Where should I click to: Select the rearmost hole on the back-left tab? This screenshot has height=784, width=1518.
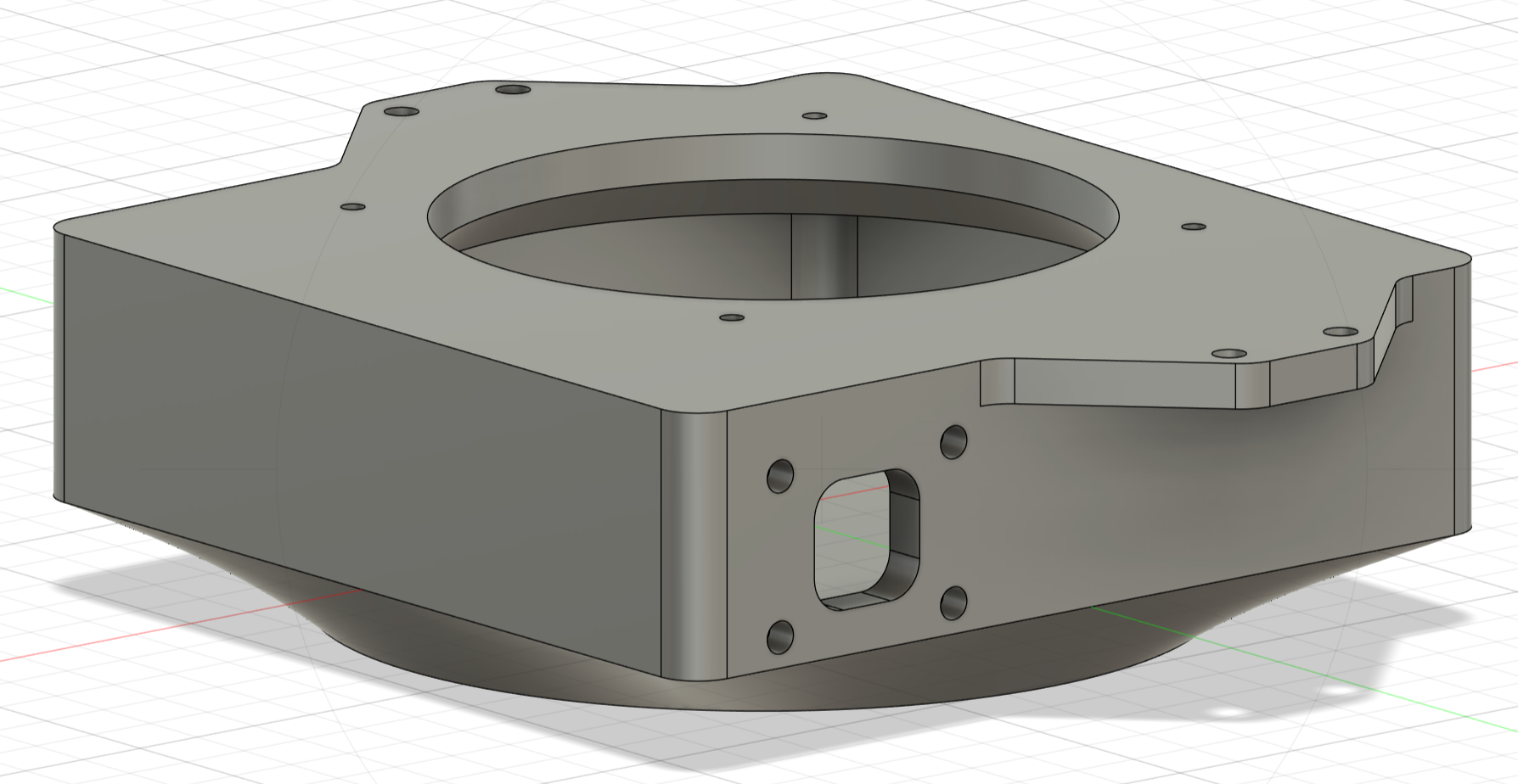click(512, 89)
